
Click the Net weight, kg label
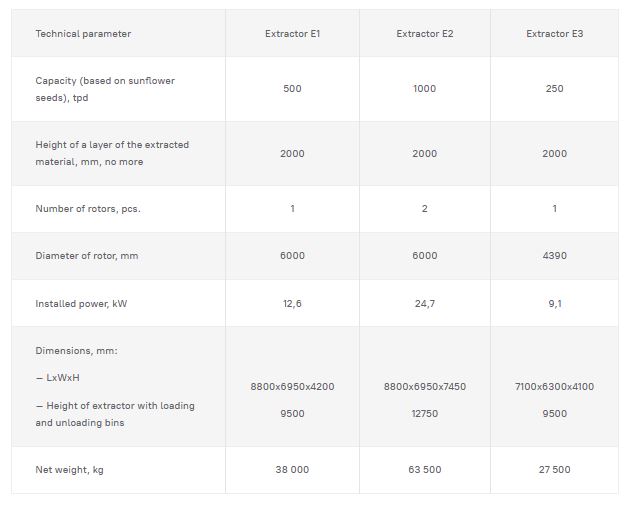pyautogui.click(x=69, y=470)
